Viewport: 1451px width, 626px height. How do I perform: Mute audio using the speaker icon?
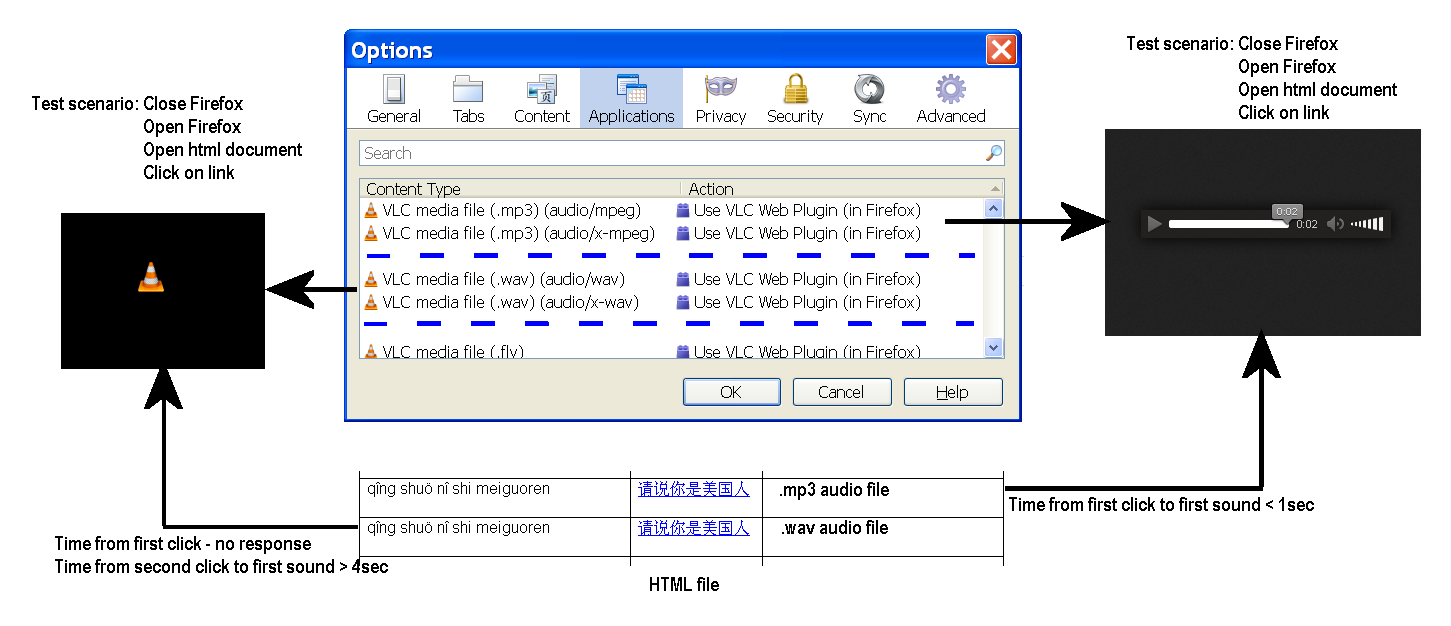(1335, 224)
